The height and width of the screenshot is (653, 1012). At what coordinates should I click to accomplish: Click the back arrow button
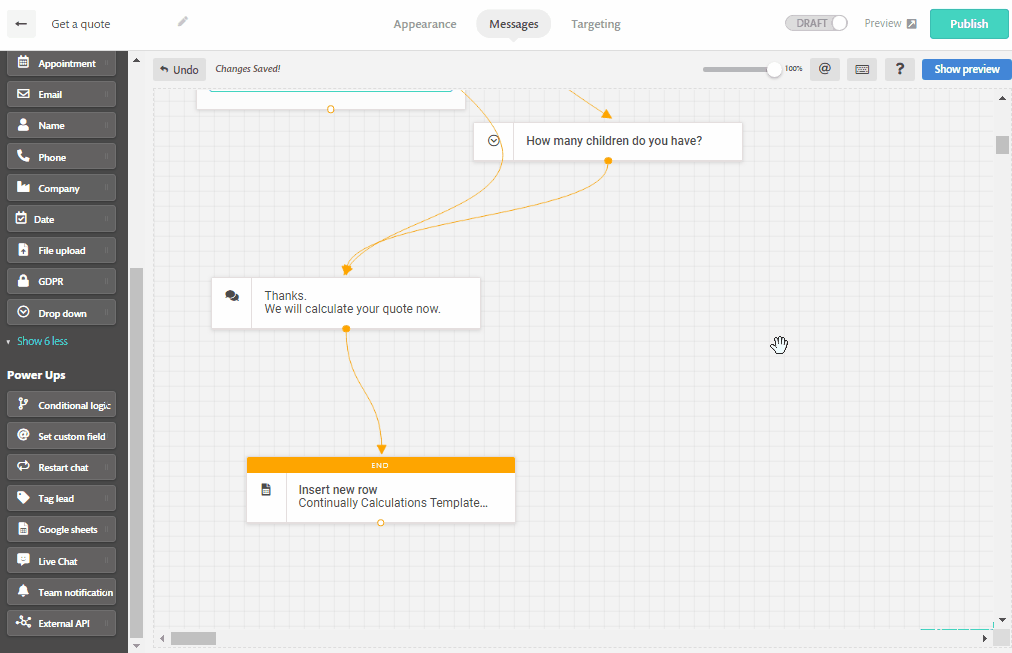point(21,24)
